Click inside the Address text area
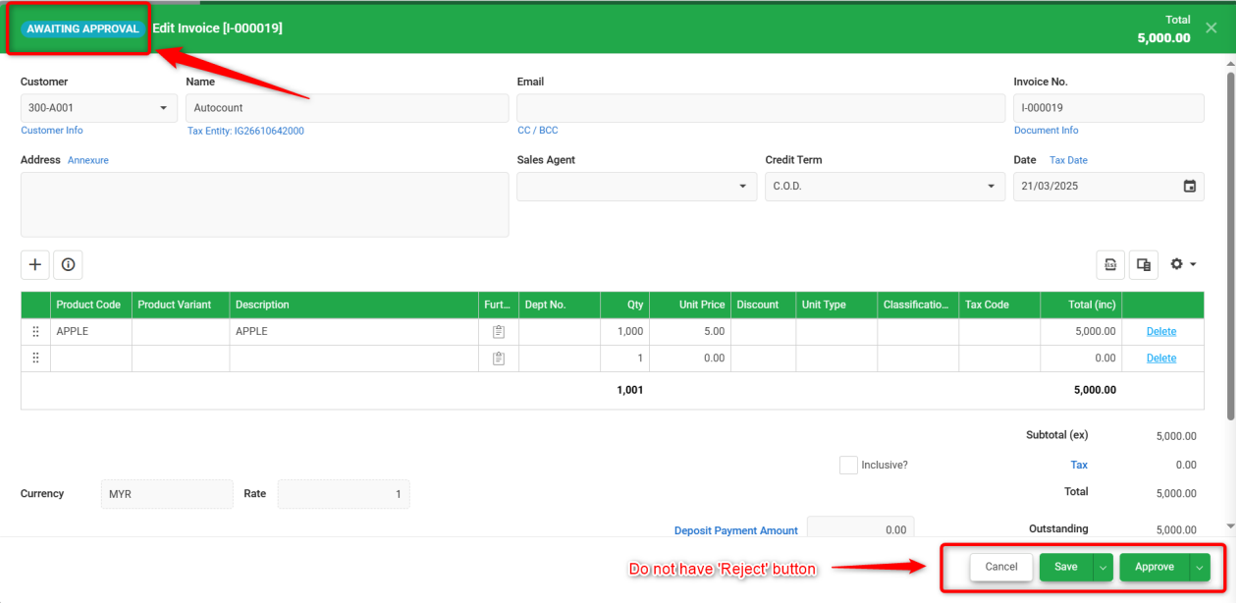Viewport: 1236px width, 603px height. point(265,204)
